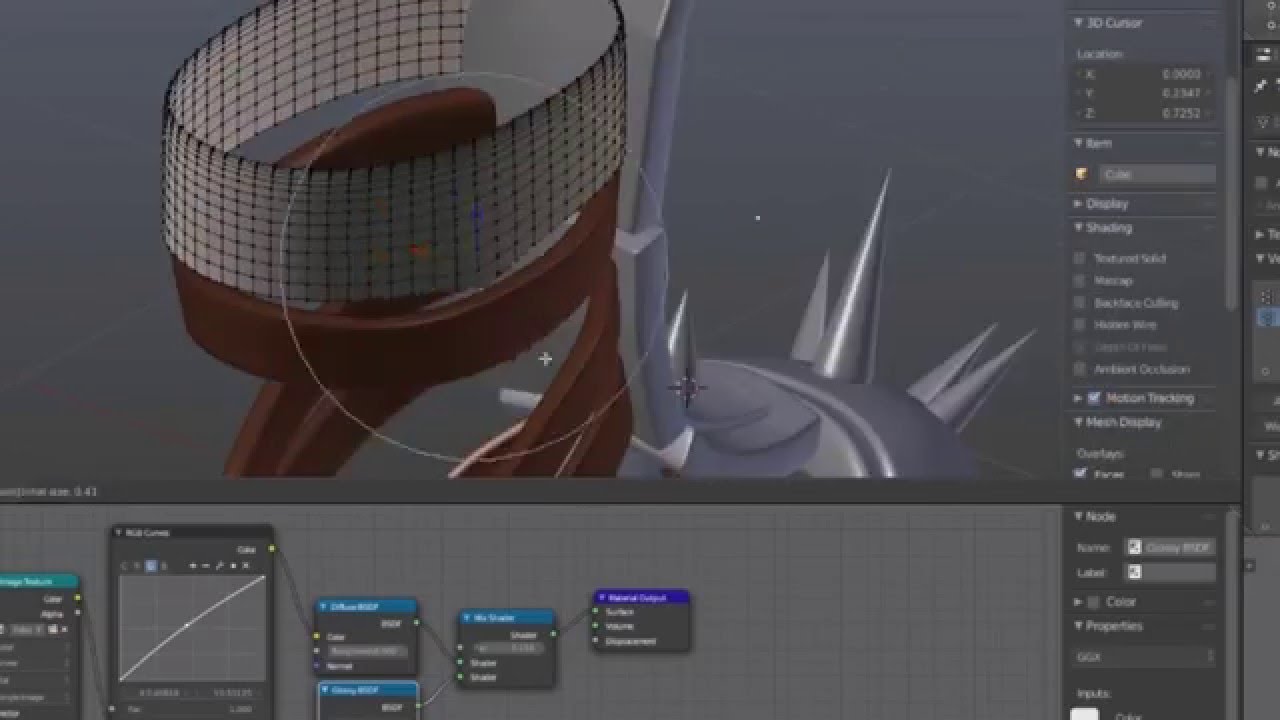Uncheck the Motion Tracking checkbox
Screen dimensions: 1280x720
tap(1094, 398)
